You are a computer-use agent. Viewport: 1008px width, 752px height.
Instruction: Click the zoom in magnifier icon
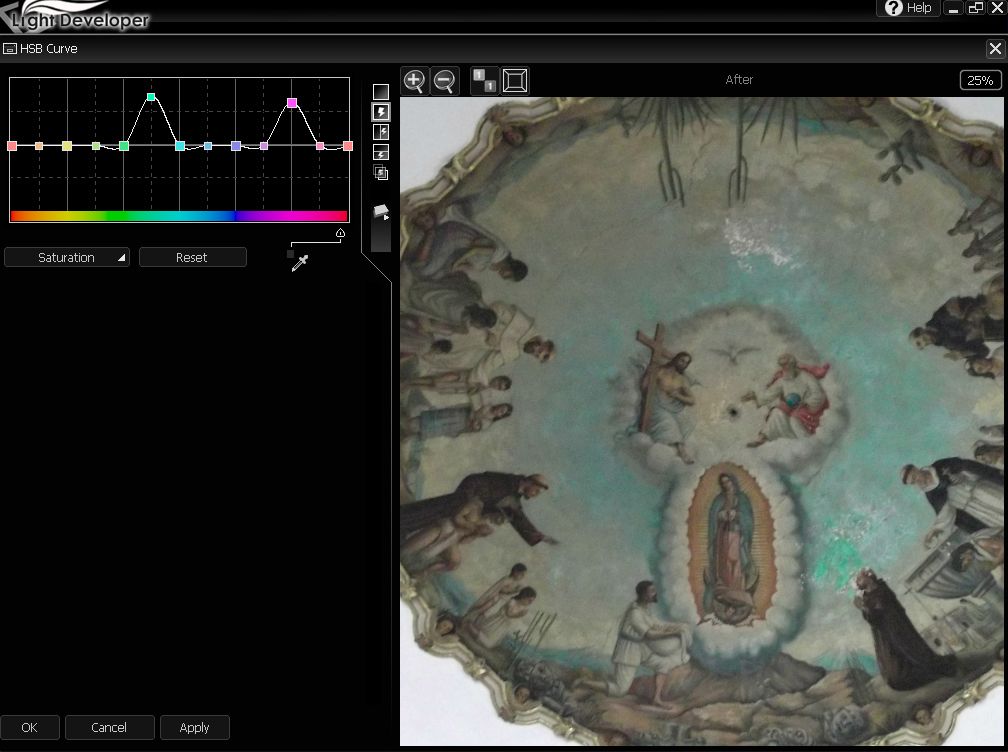tap(414, 81)
